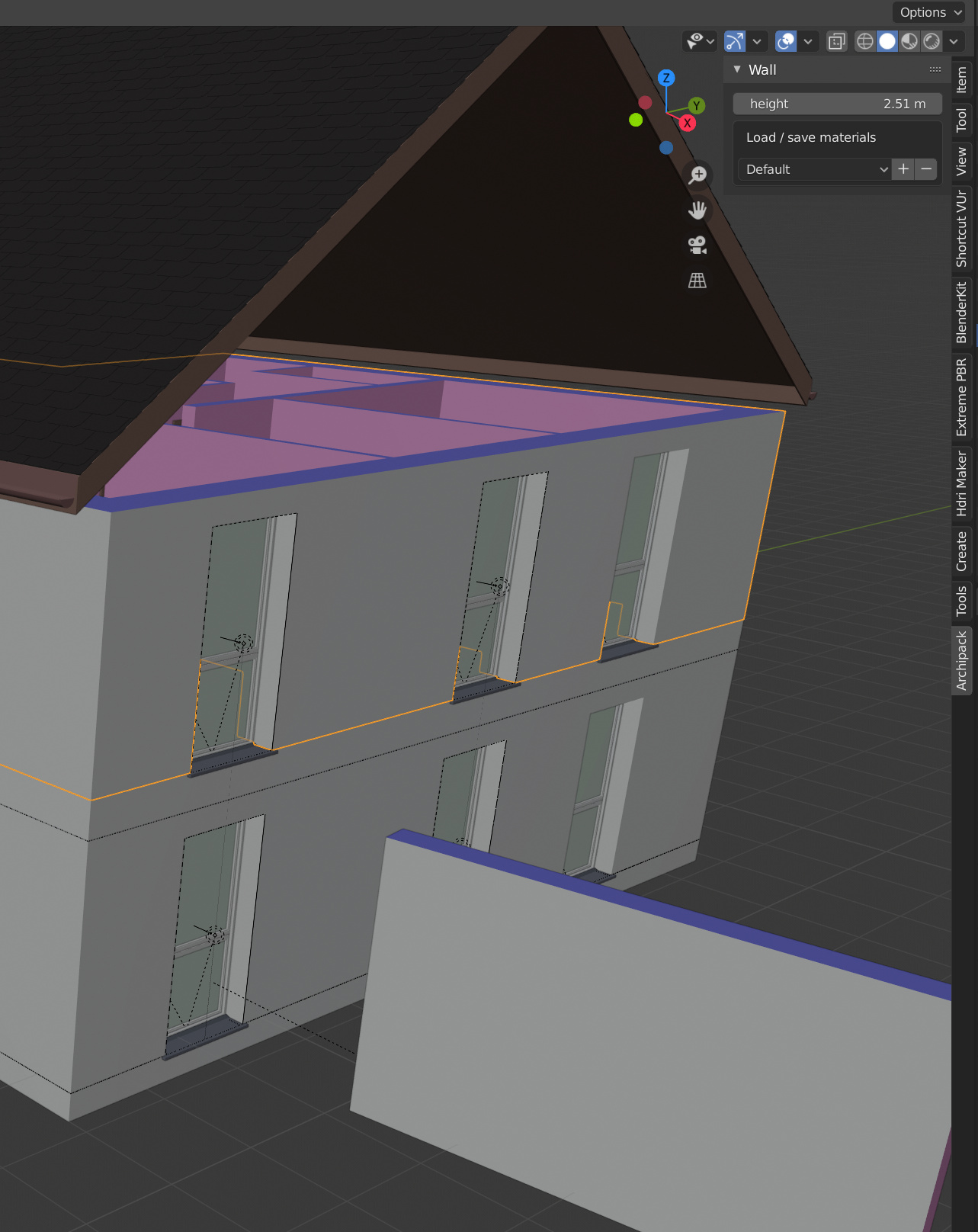The height and width of the screenshot is (1232, 978).
Task: Open the gizmo settings dropdown arrow
Action: click(757, 41)
